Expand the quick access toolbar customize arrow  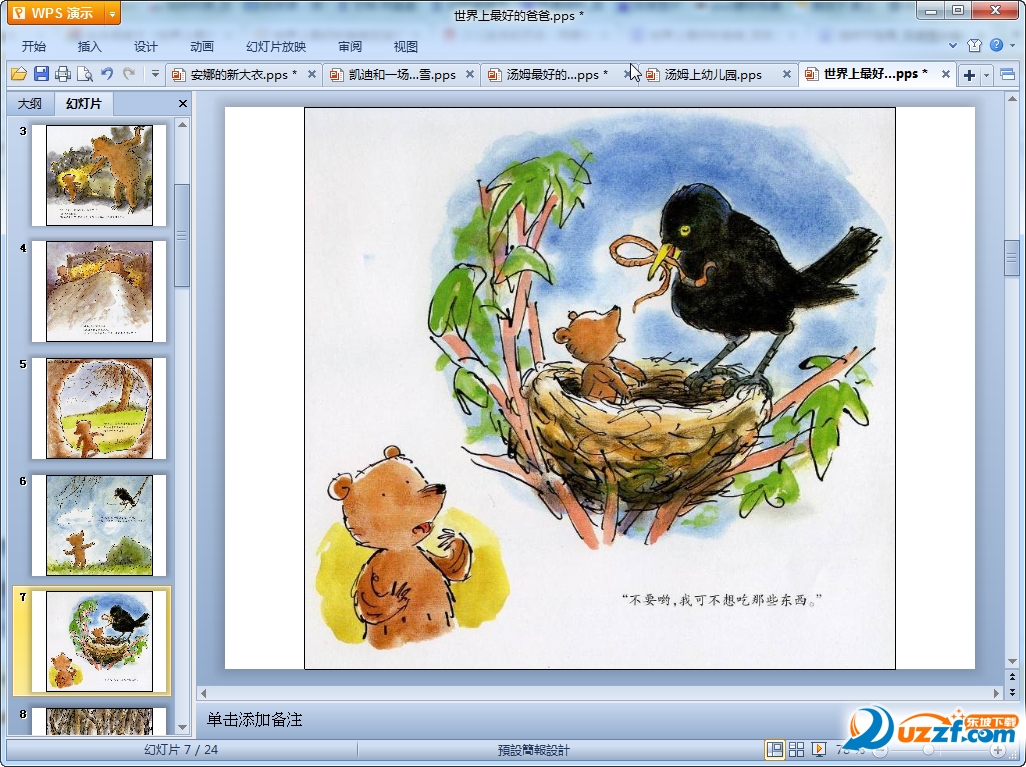pyautogui.click(x=155, y=74)
